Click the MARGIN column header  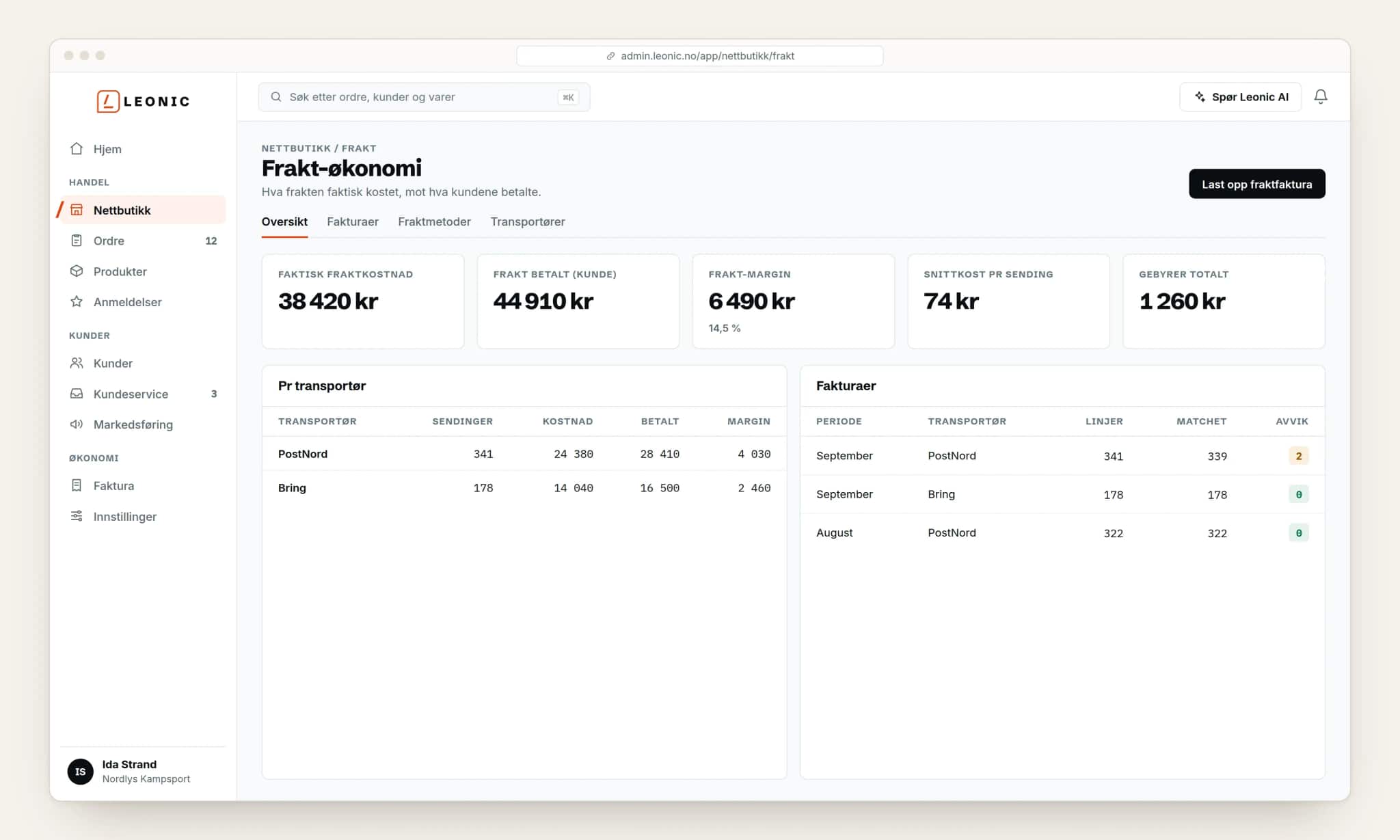[x=749, y=421]
